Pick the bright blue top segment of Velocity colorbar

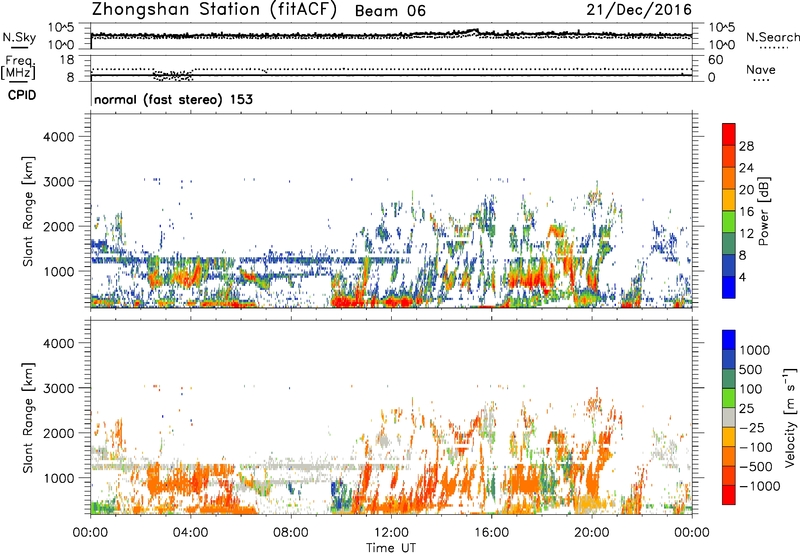point(729,340)
